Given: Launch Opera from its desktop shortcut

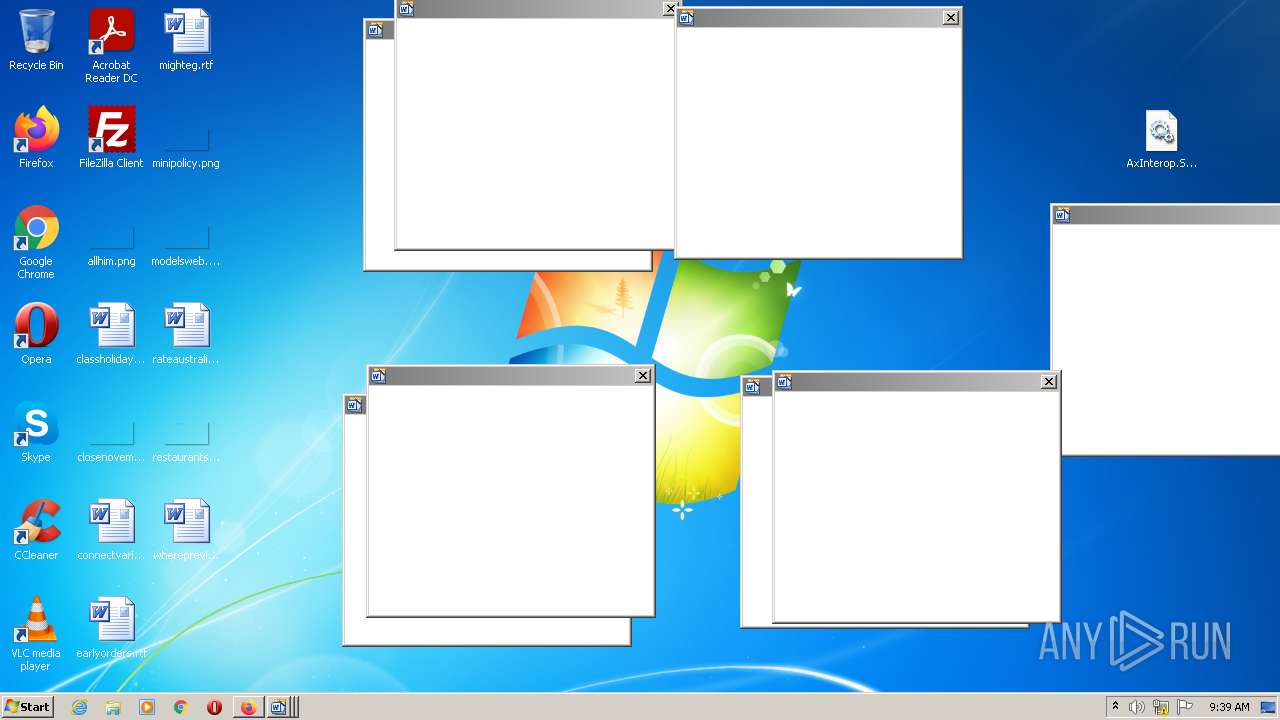Looking at the screenshot, I should (x=36, y=334).
